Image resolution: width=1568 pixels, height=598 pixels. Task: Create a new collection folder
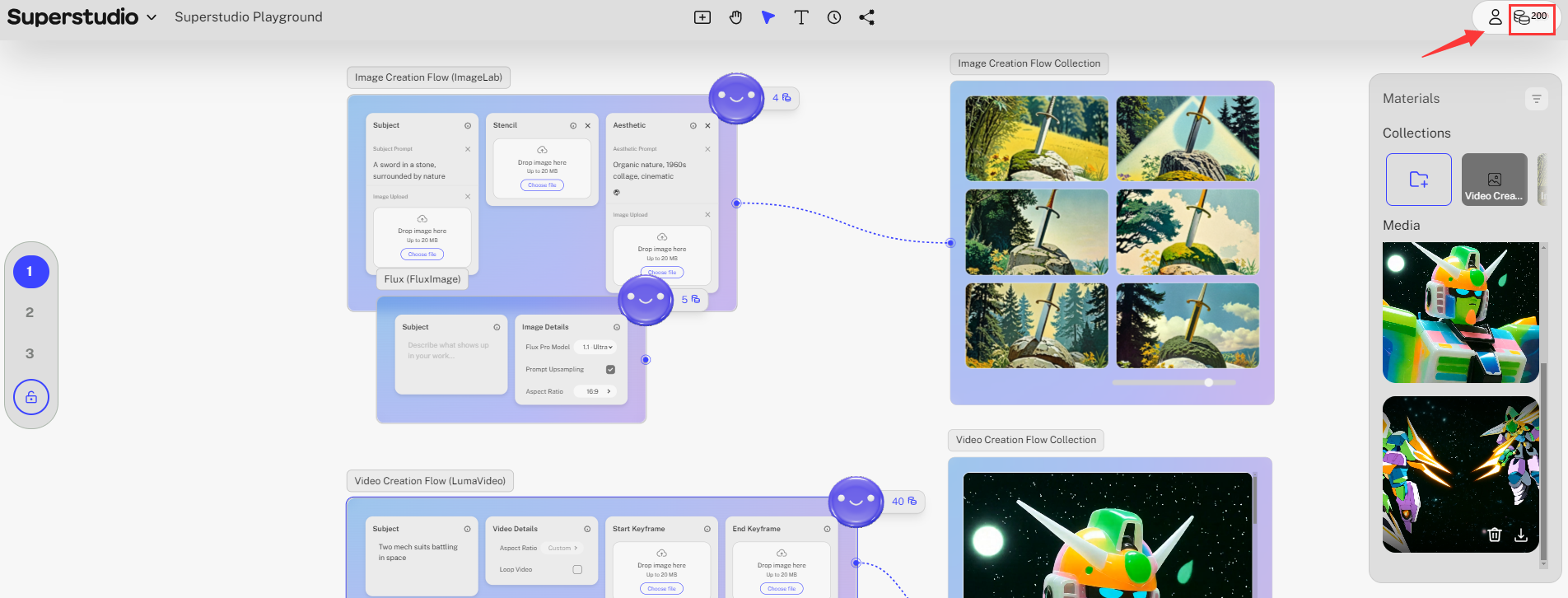tap(1418, 179)
